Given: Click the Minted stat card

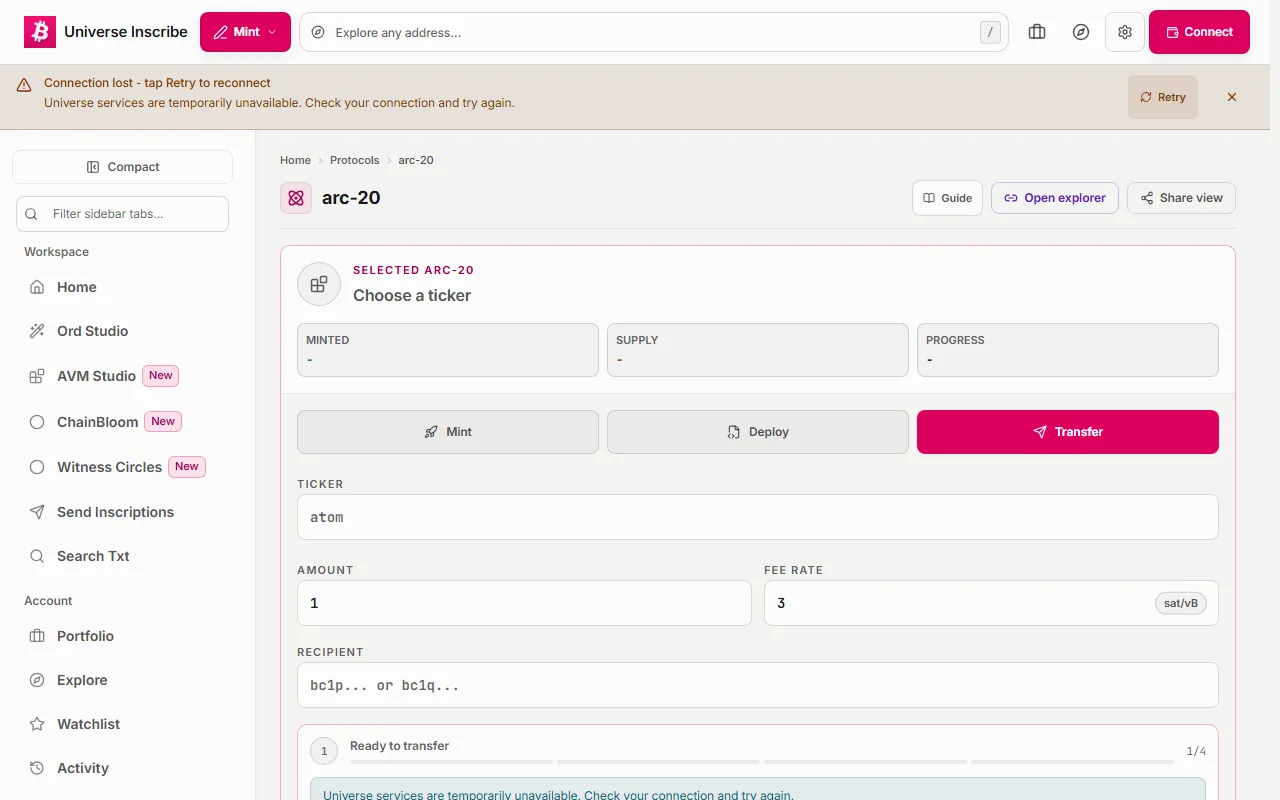Looking at the screenshot, I should coord(448,350).
